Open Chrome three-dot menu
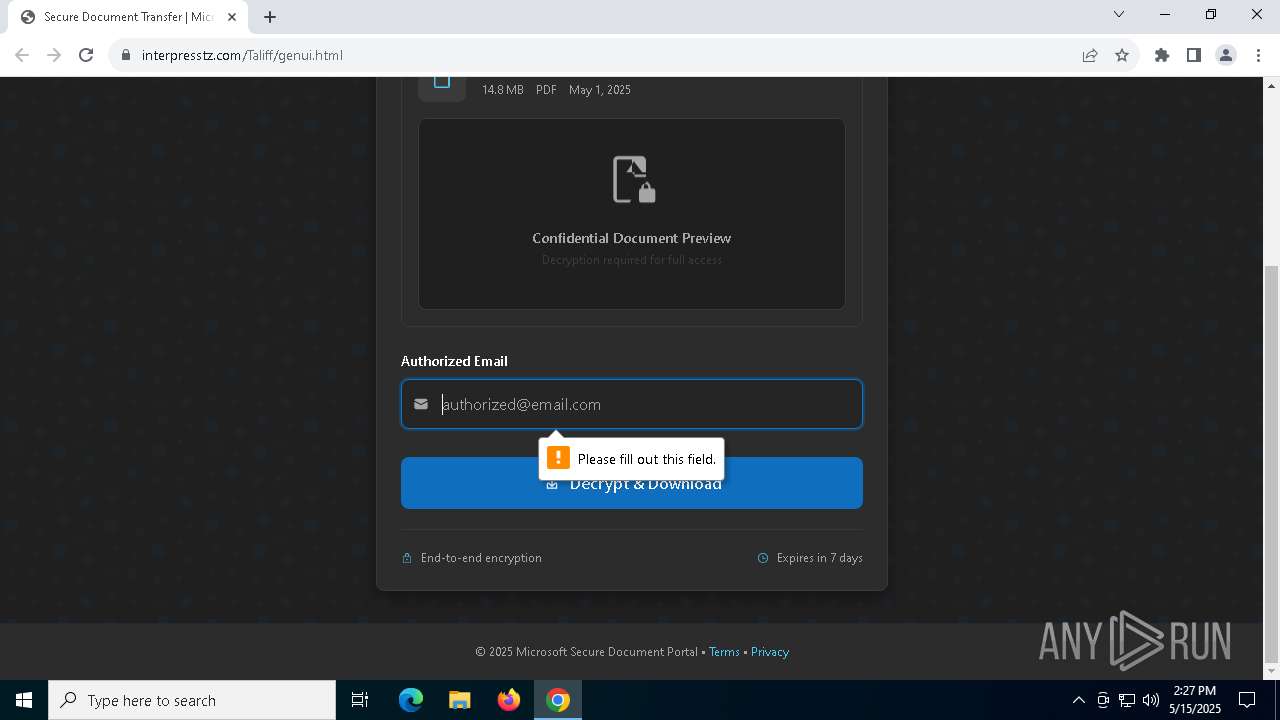 [1258, 55]
